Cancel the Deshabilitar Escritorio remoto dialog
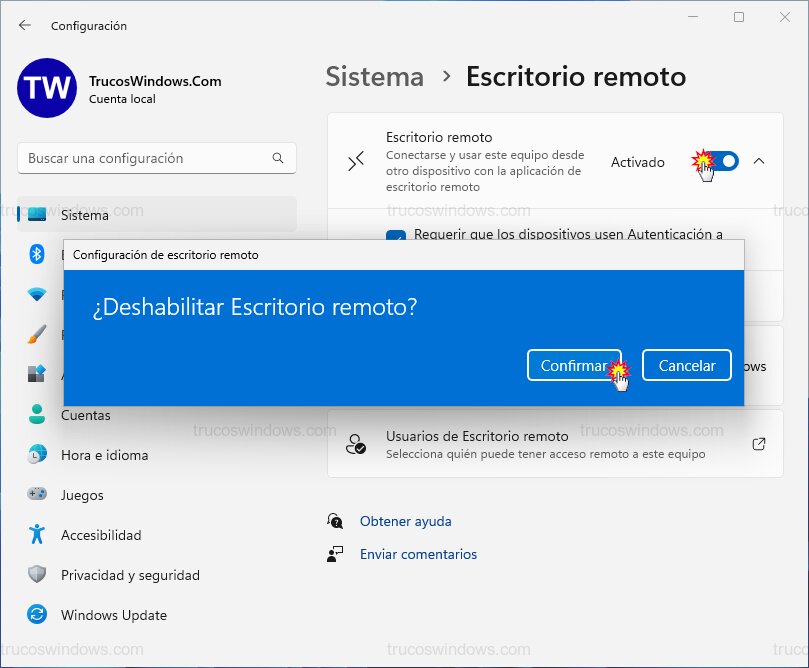Viewport: 809px width, 668px height. tap(686, 365)
